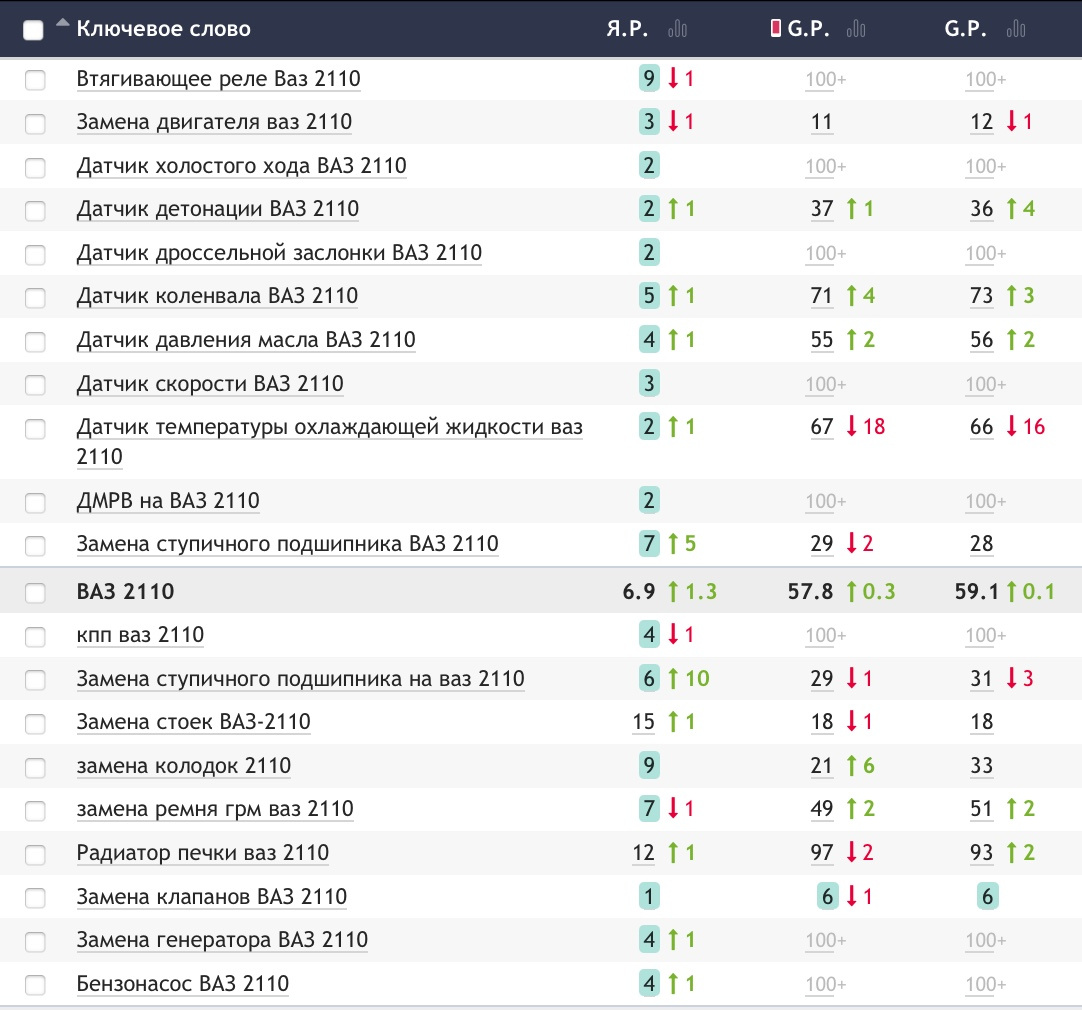Mark the Датчик детонации ВАЗ 2110 checkbox
This screenshot has height=1010, width=1082.
coord(35,210)
